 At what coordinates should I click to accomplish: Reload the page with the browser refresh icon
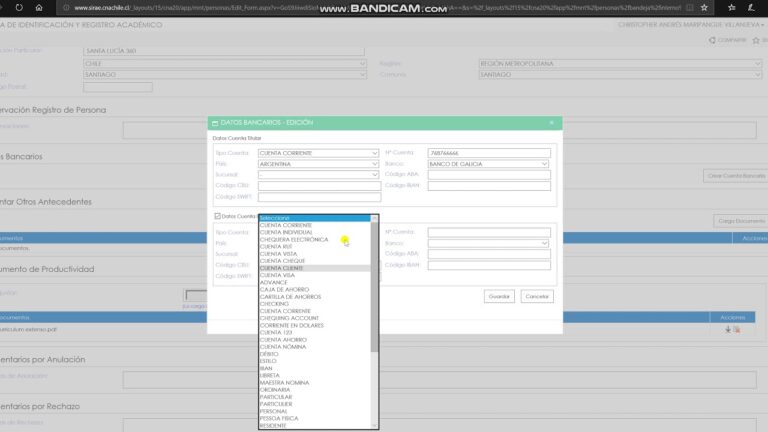coord(19,7)
